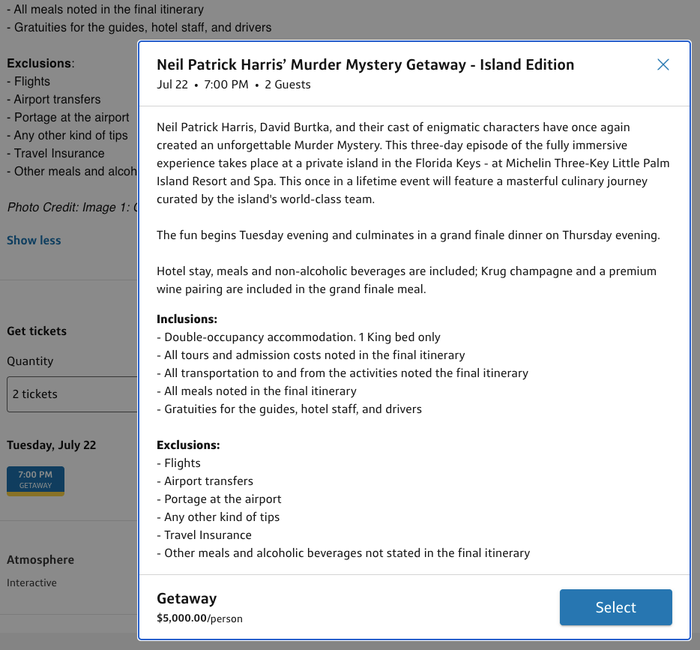This screenshot has width=700, height=650.
Task: Click the Inclusions heading inside the dialog
Action: pyautogui.click(x=187, y=319)
